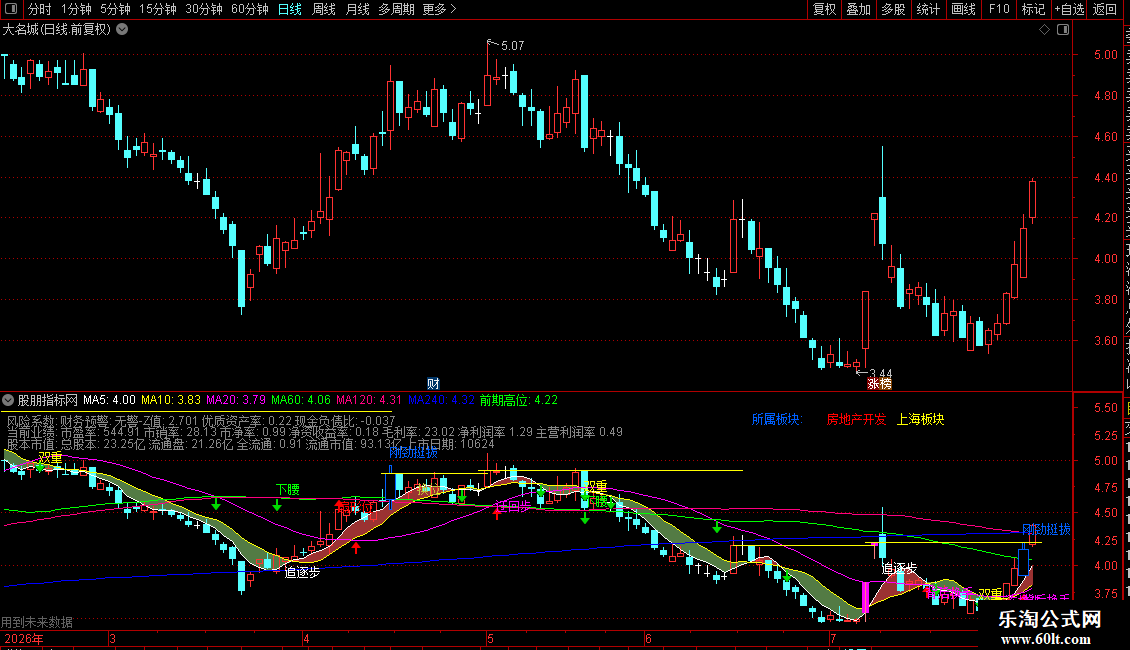Switch to 周线 weekly chart

pos(324,9)
